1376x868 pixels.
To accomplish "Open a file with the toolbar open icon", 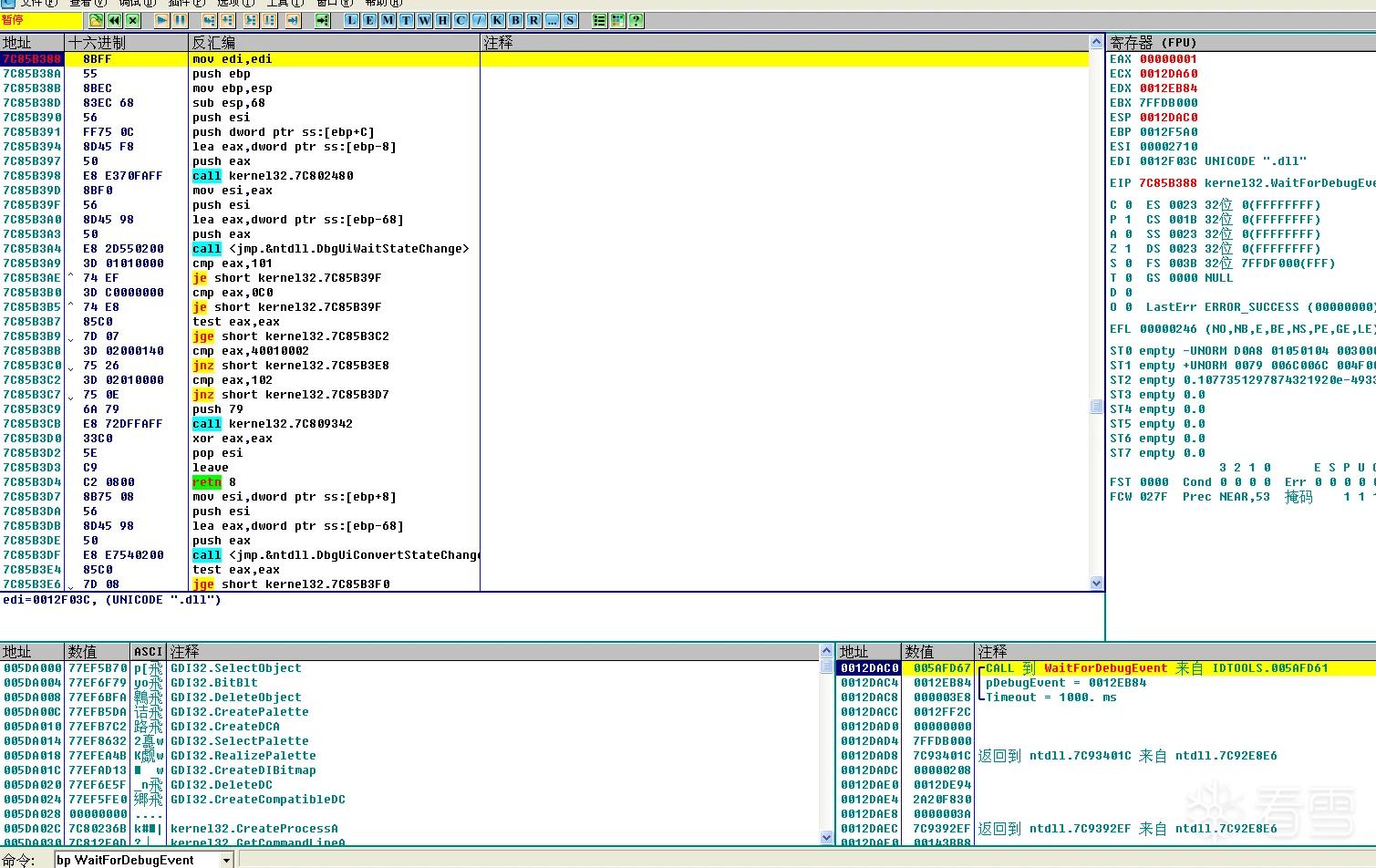I will pos(97,20).
